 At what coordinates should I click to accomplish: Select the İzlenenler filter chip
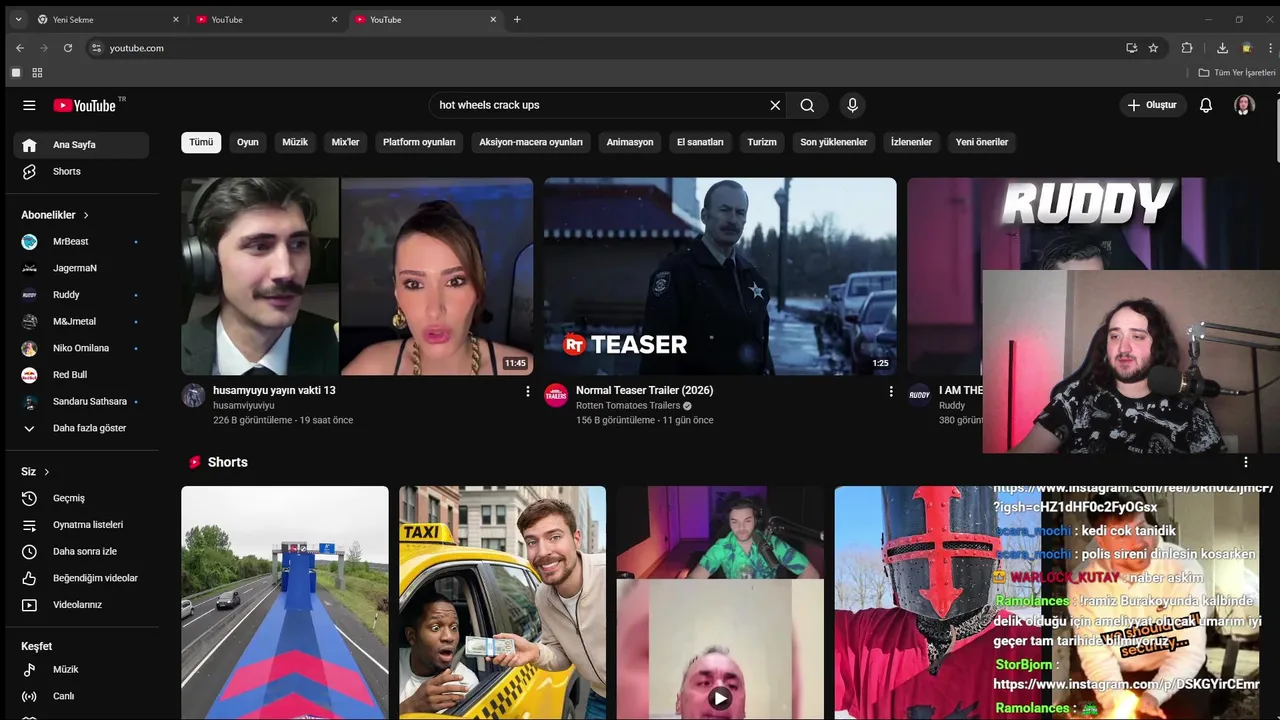click(911, 142)
